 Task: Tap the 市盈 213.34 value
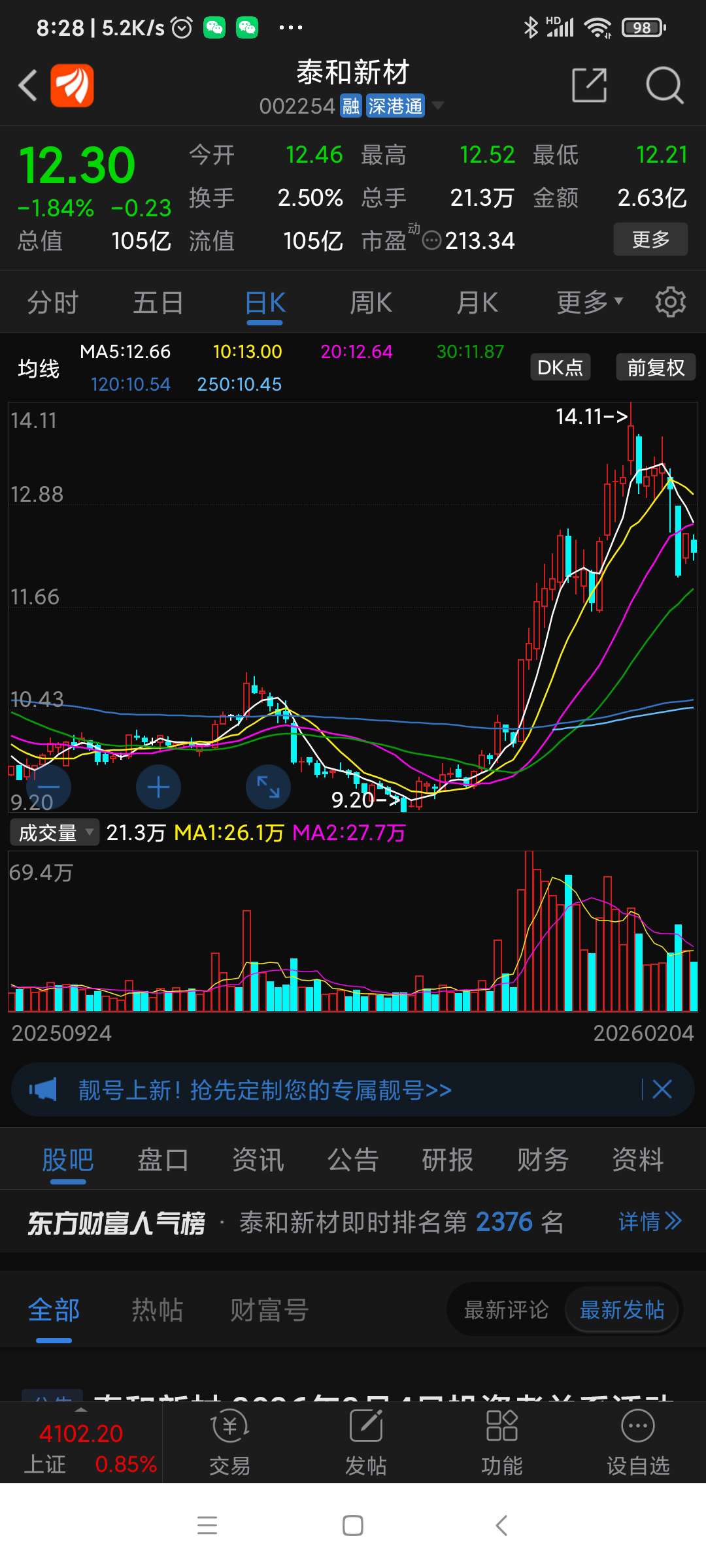pos(480,241)
